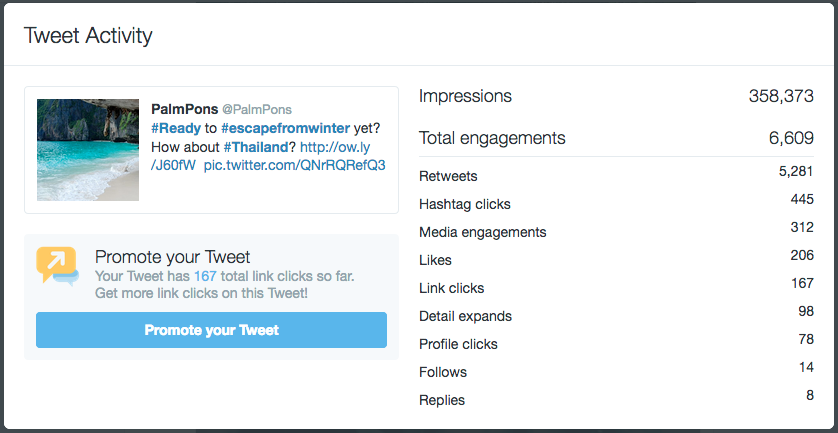Click the 167 link clicks number
This screenshot has width=838, height=433.
click(x=205, y=276)
